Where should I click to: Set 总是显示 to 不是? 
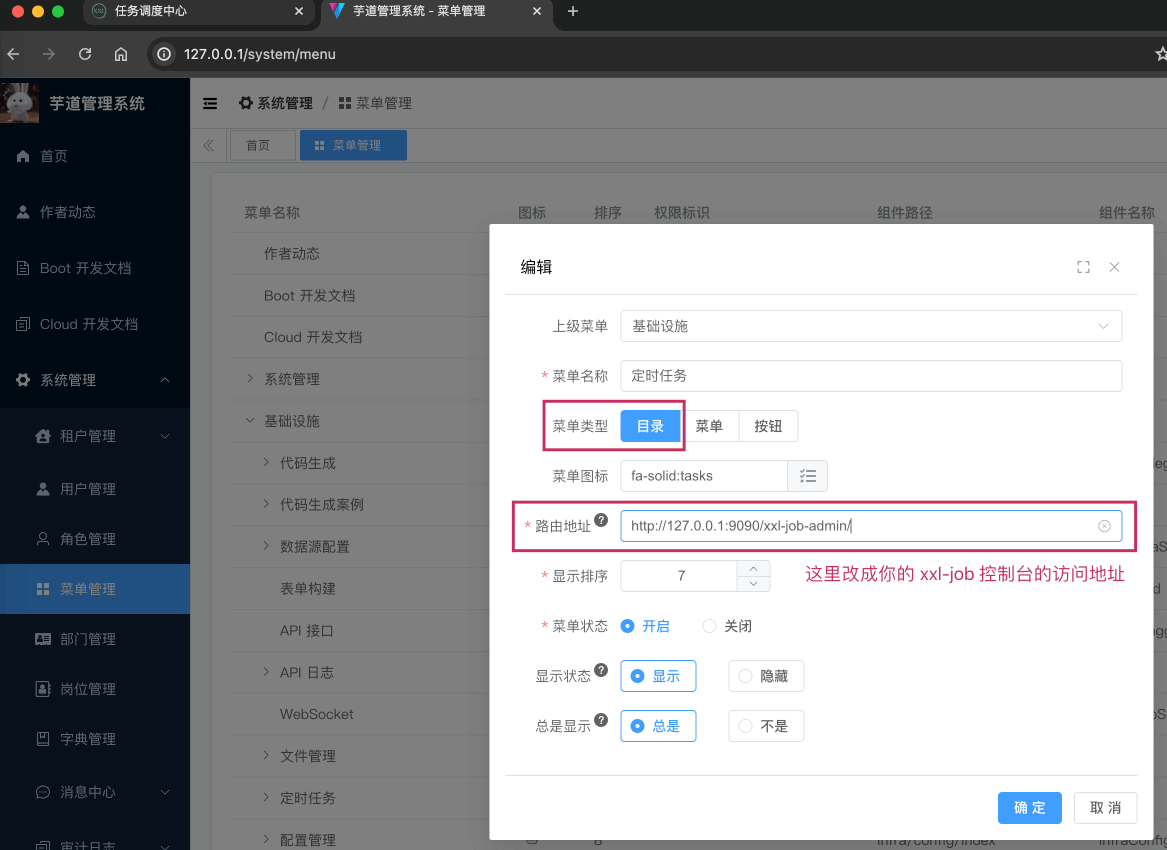coord(765,726)
